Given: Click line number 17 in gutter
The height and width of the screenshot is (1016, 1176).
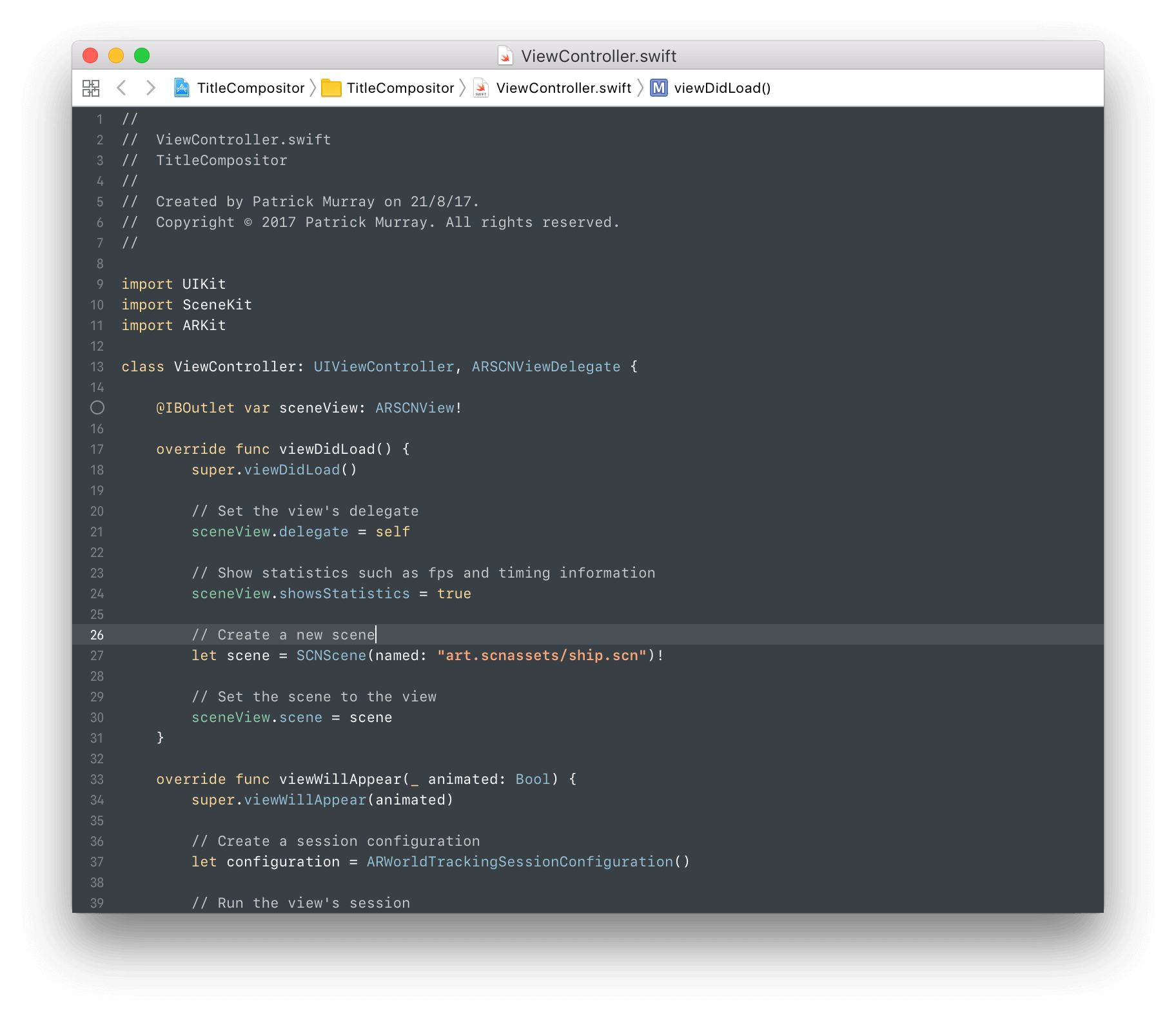Looking at the screenshot, I should pyautogui.click(x=97, y=449).
